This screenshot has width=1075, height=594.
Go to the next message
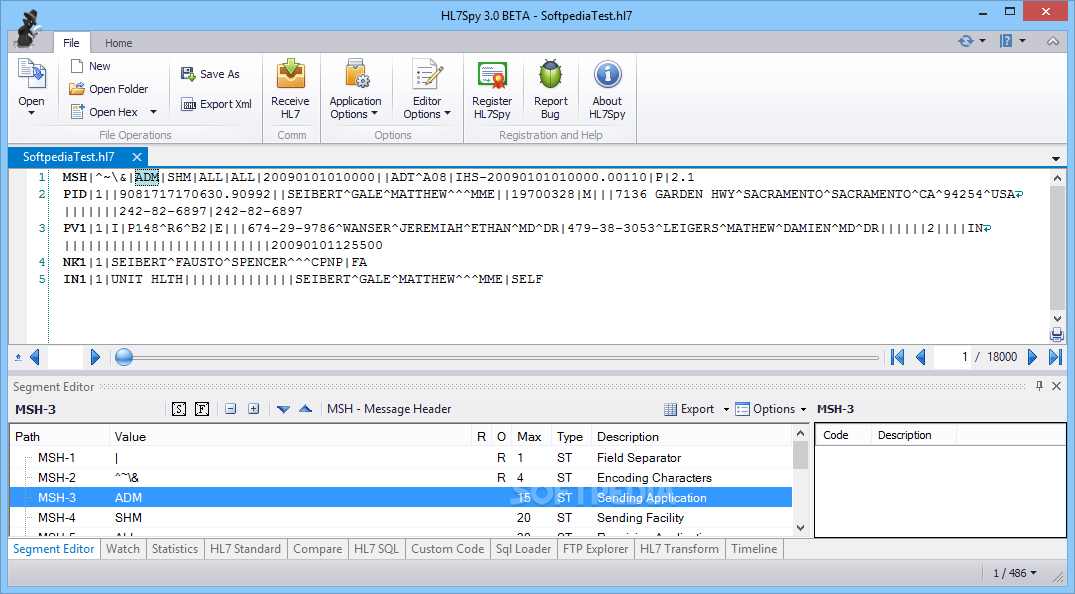click(1032, 357)
